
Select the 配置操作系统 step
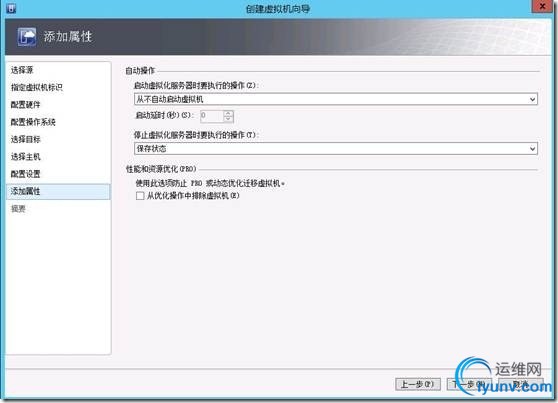pyautogui.click(x=33, y=122)
